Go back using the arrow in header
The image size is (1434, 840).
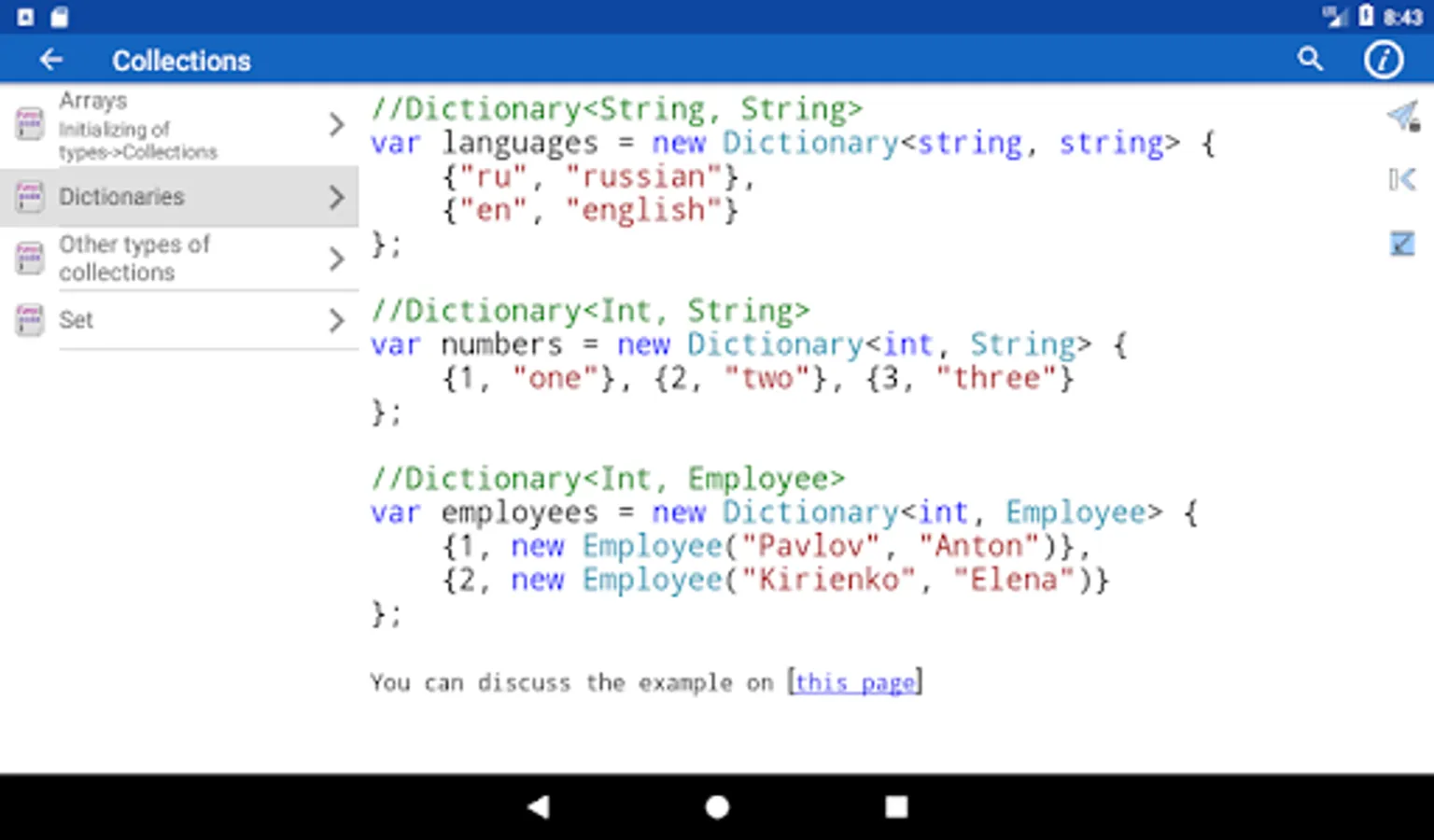coord(50,60)
